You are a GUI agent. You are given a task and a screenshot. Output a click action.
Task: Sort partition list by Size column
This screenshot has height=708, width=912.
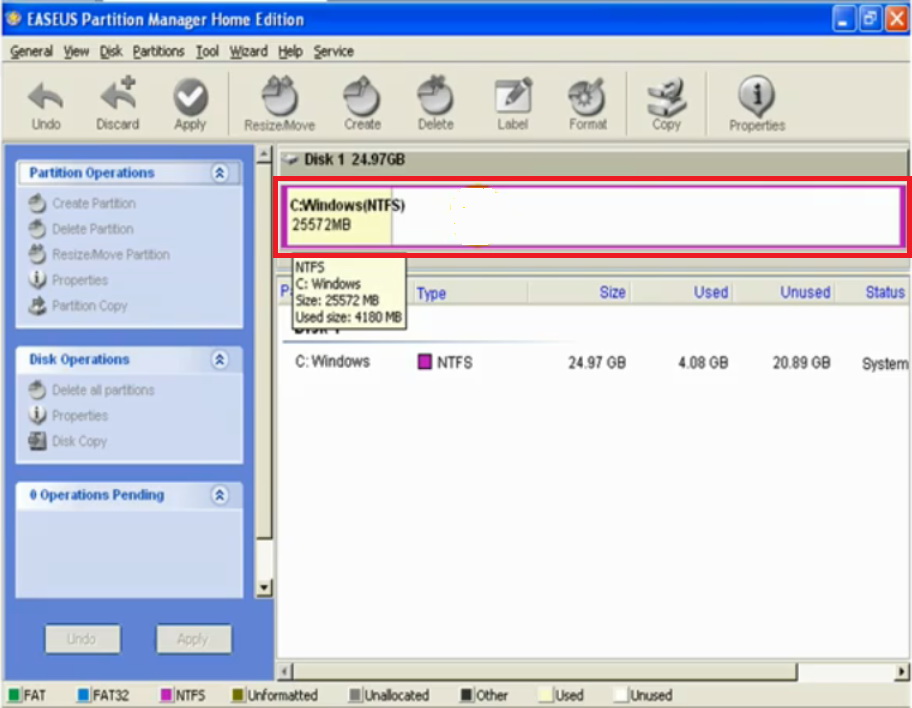tap(612, 292)
